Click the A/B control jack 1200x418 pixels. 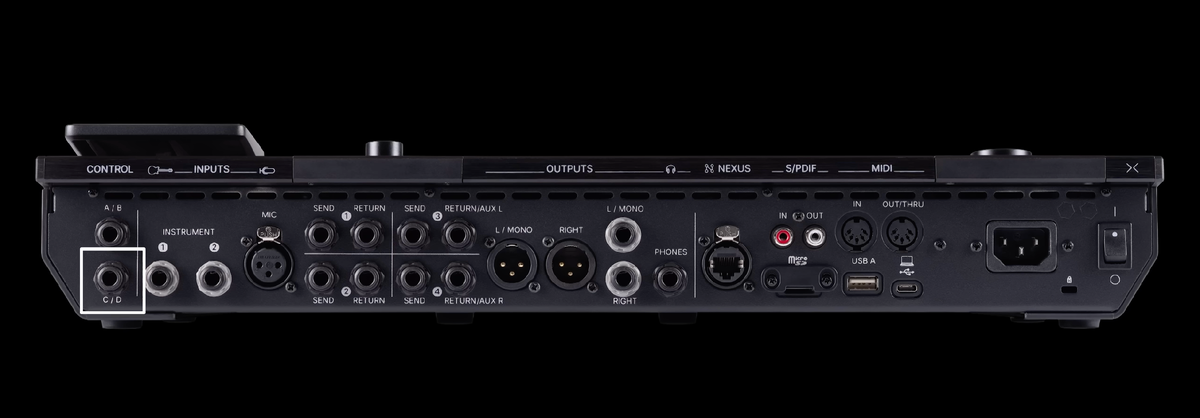tap(111, 234)
